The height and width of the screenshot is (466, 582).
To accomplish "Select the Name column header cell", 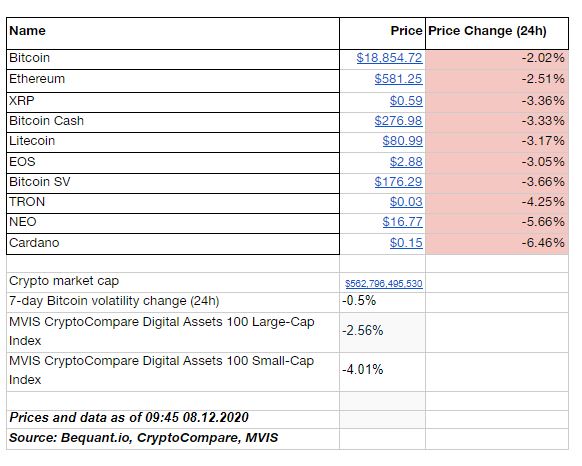I will (x=173, y=33).
